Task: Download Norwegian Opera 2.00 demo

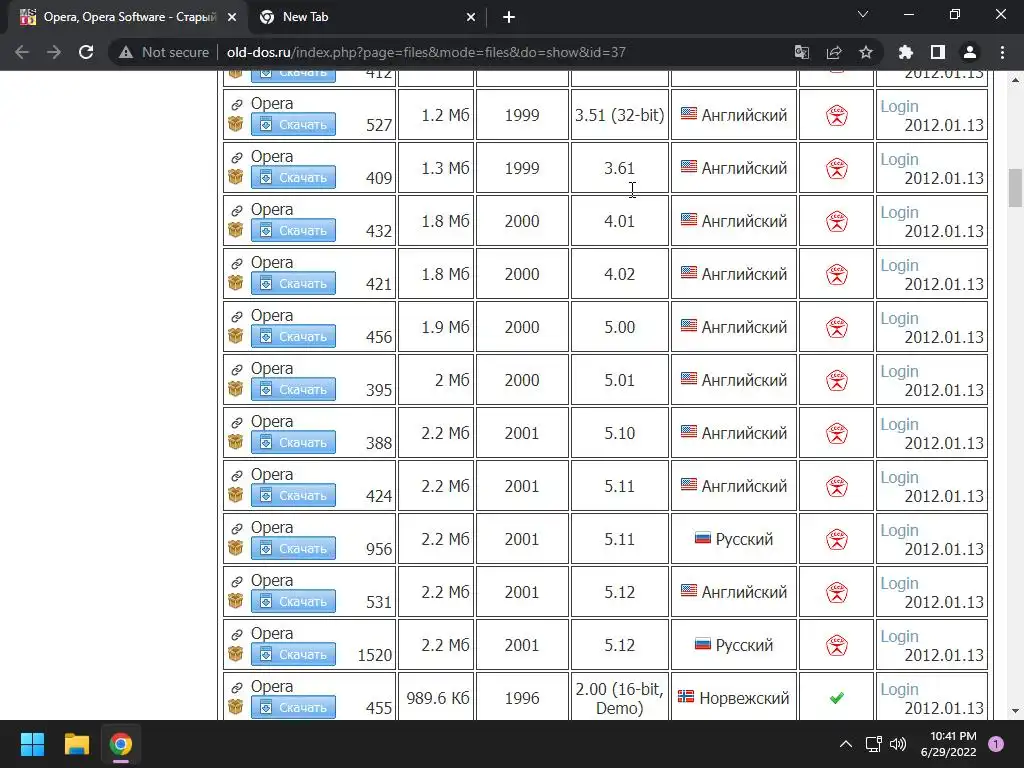Action: pos(293,707)
